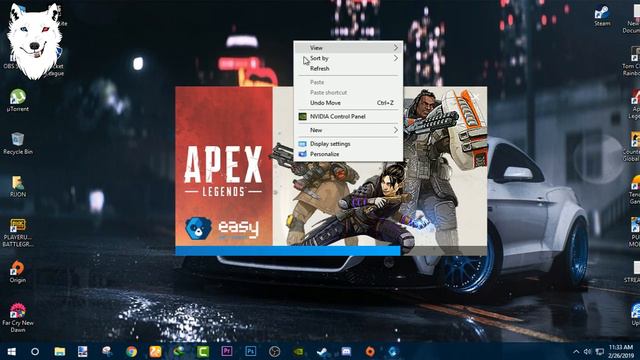Open the taskbar clock showing 11:33 AM

click(621, 351)
